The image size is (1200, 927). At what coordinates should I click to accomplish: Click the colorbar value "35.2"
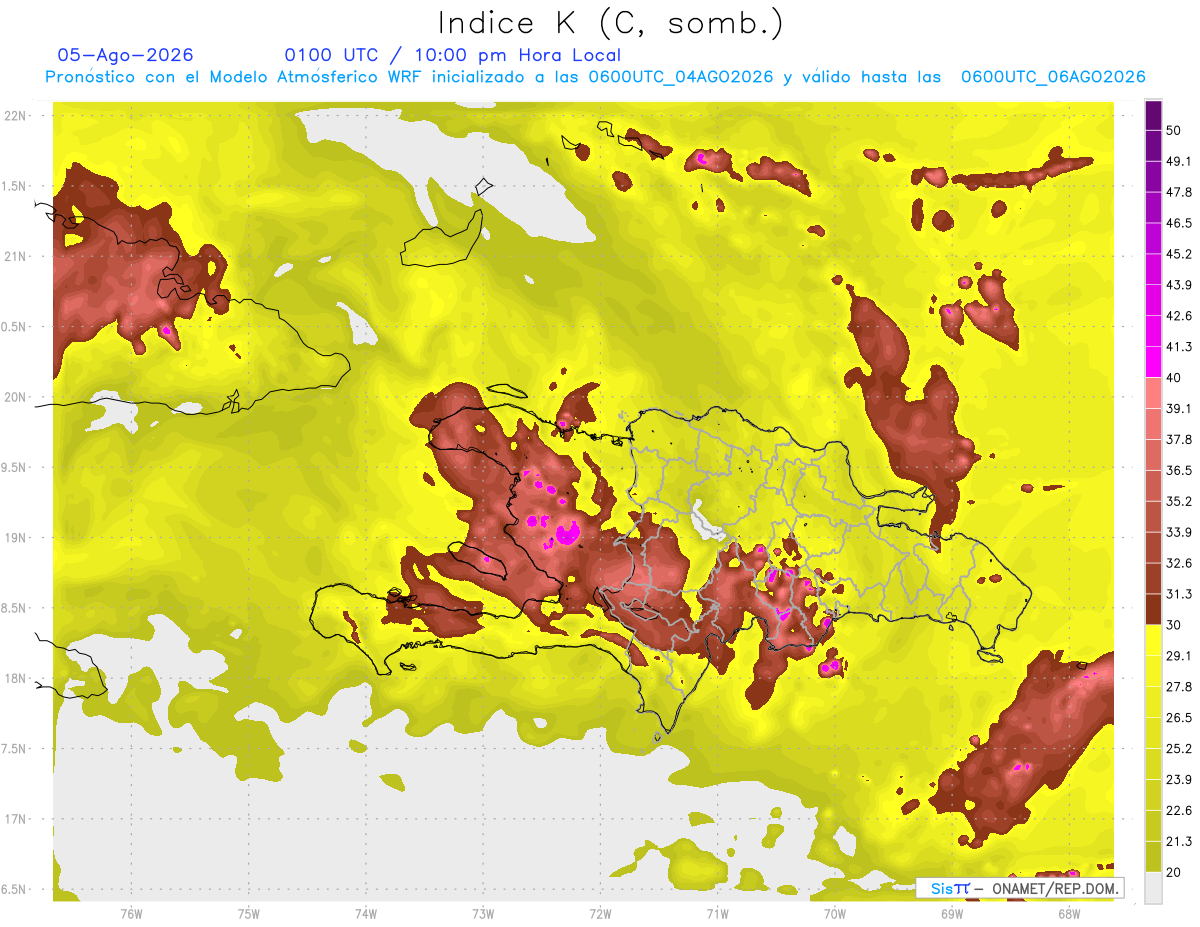pos(1180,501)
